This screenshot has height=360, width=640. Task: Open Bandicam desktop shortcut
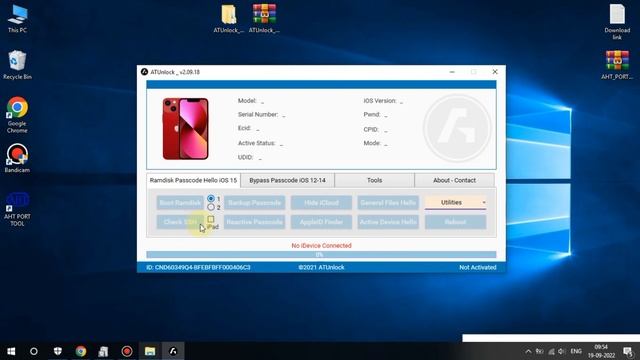(17, 158)
